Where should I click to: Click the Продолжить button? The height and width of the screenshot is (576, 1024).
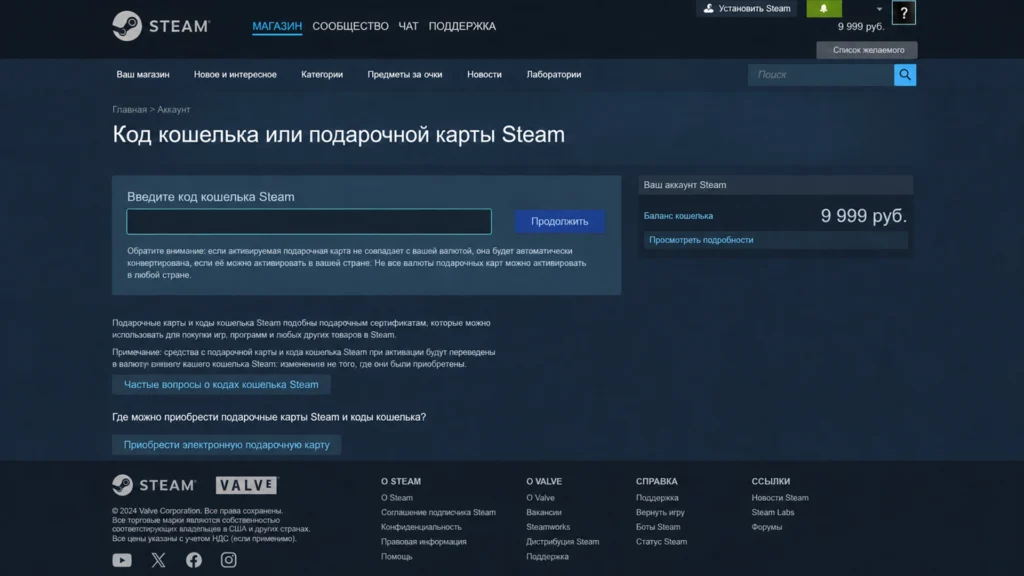click(559, 221)
